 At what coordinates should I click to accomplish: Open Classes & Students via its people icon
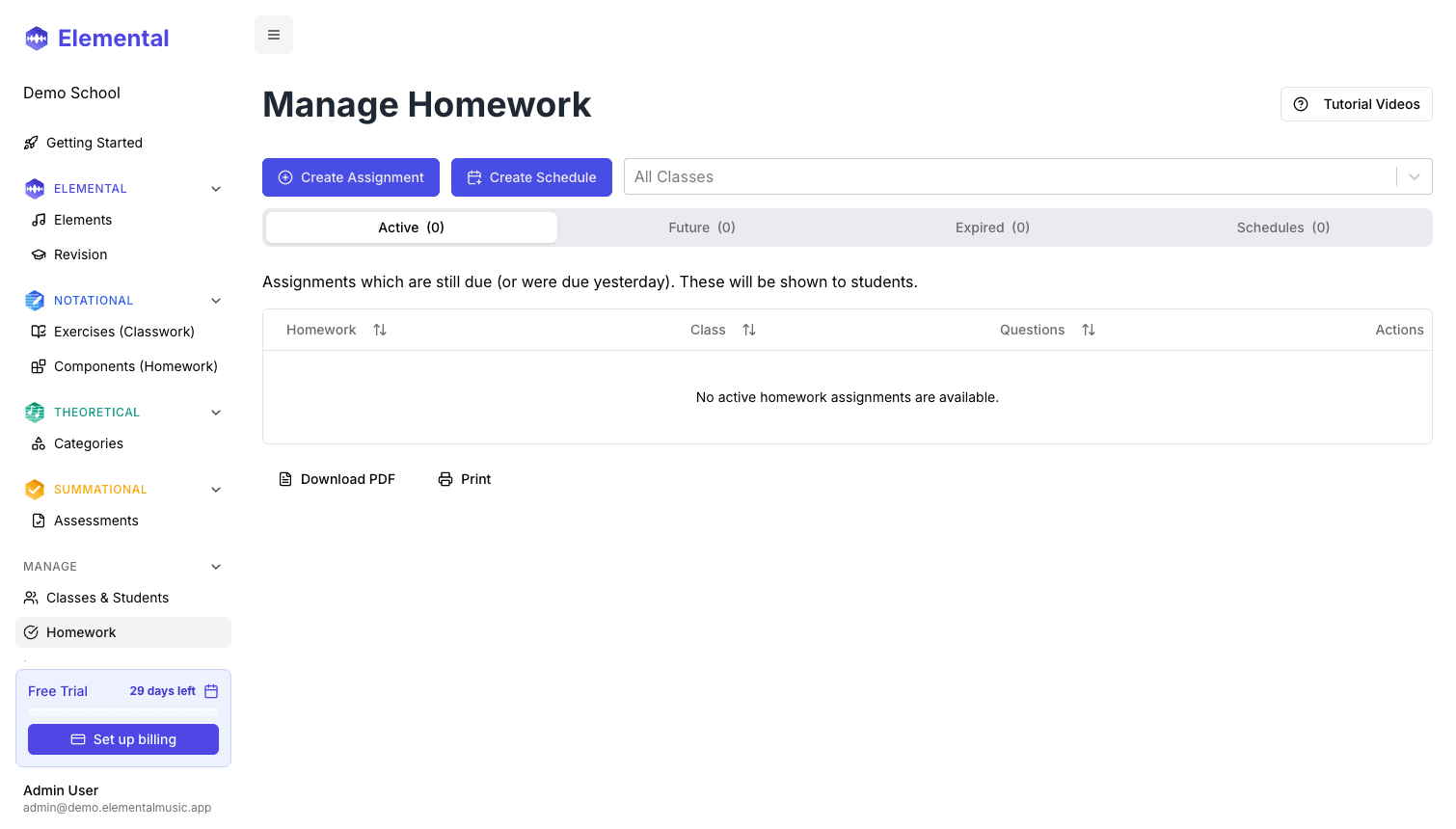32,597
